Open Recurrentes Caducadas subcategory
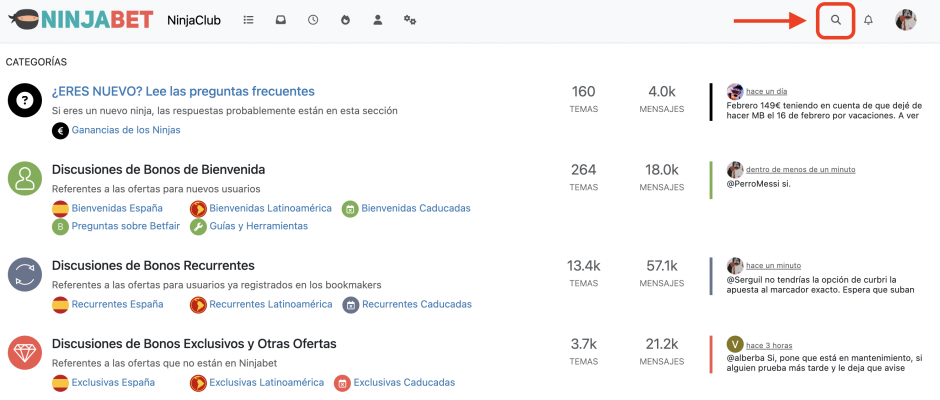The image size is (940, 400). coord(417,304)
